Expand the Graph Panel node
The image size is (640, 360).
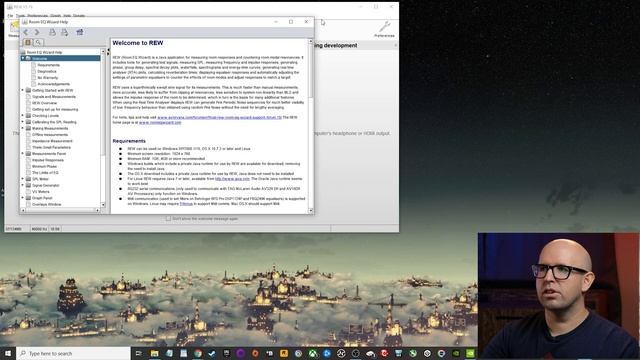[x=23, y=198]
